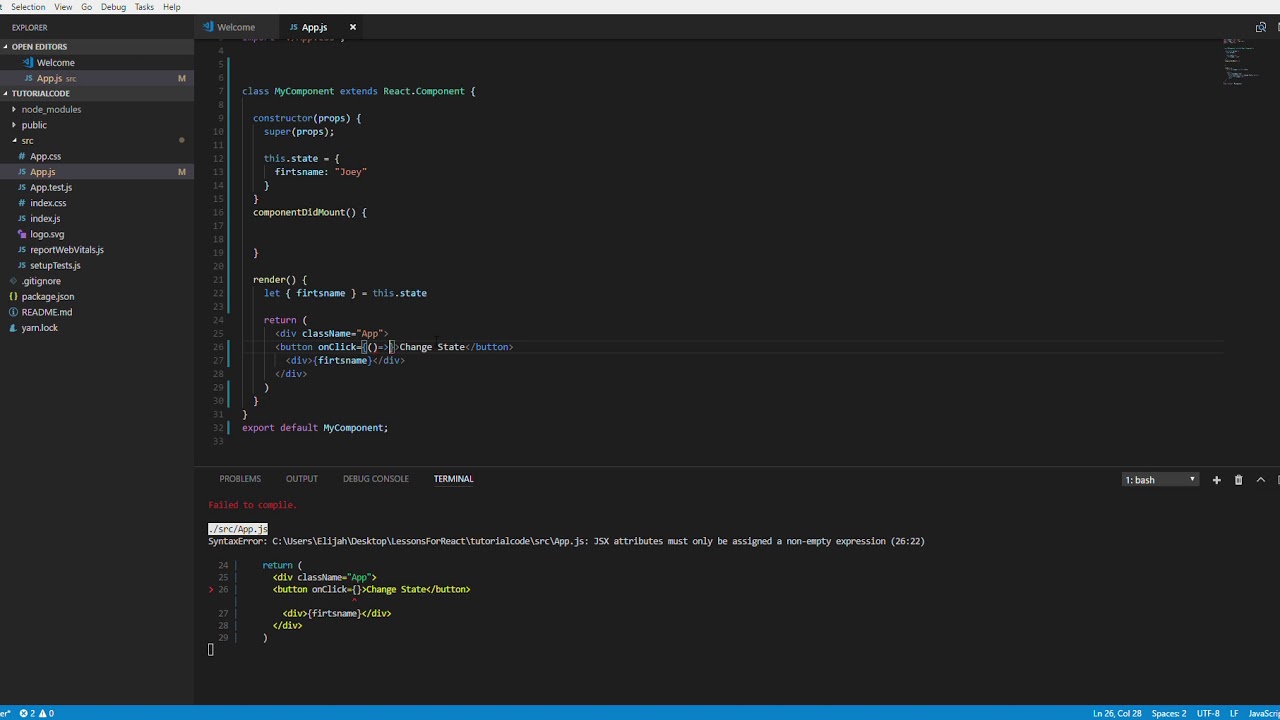This screenshot has width=1280, height=720.
Task: Switch to the Output panel tab
Action: coord(301,479)
